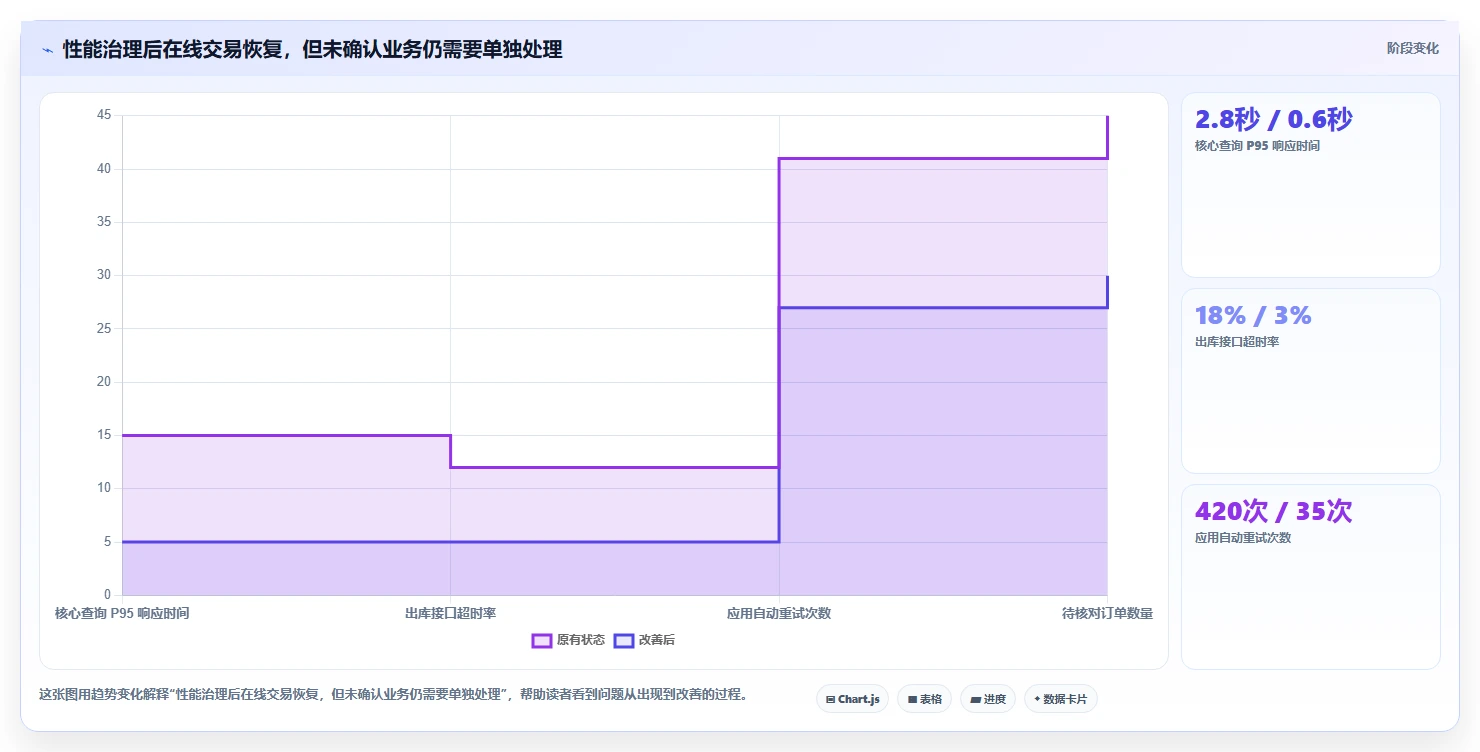Click the x-axis label 应用自动重试次数
The image size is (1480, 752).
[x=779, y=613]
